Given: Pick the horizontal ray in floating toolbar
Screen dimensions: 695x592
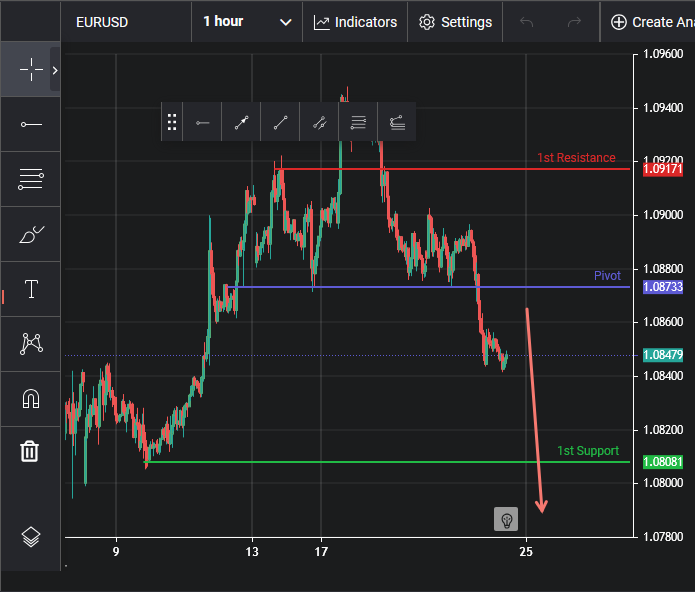Looking at the screenshot, I should coord(203,122).
